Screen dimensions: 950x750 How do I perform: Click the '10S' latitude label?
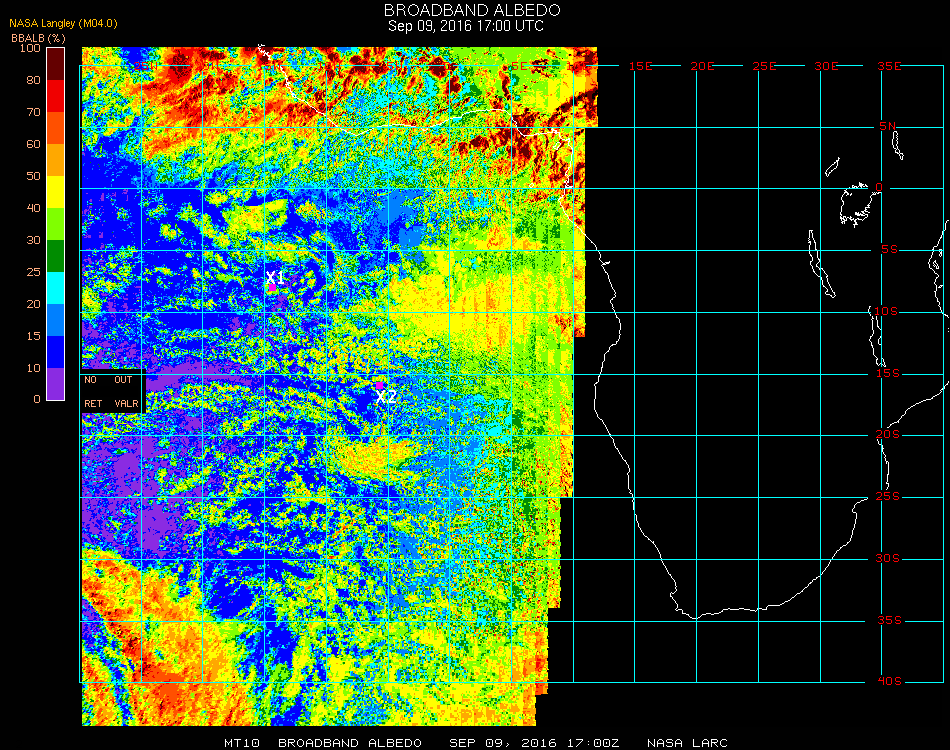click(886, 311)
